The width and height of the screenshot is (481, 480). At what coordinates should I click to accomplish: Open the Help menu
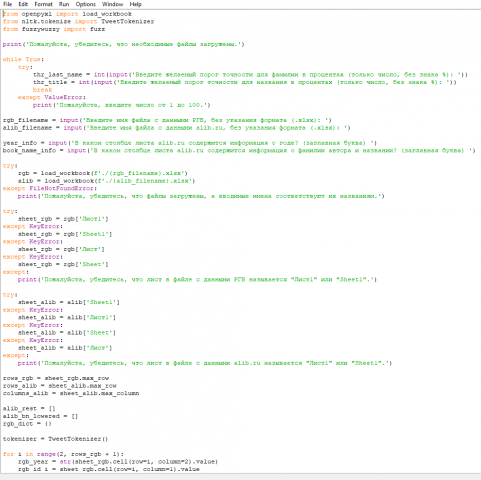(x=135, y=4)
